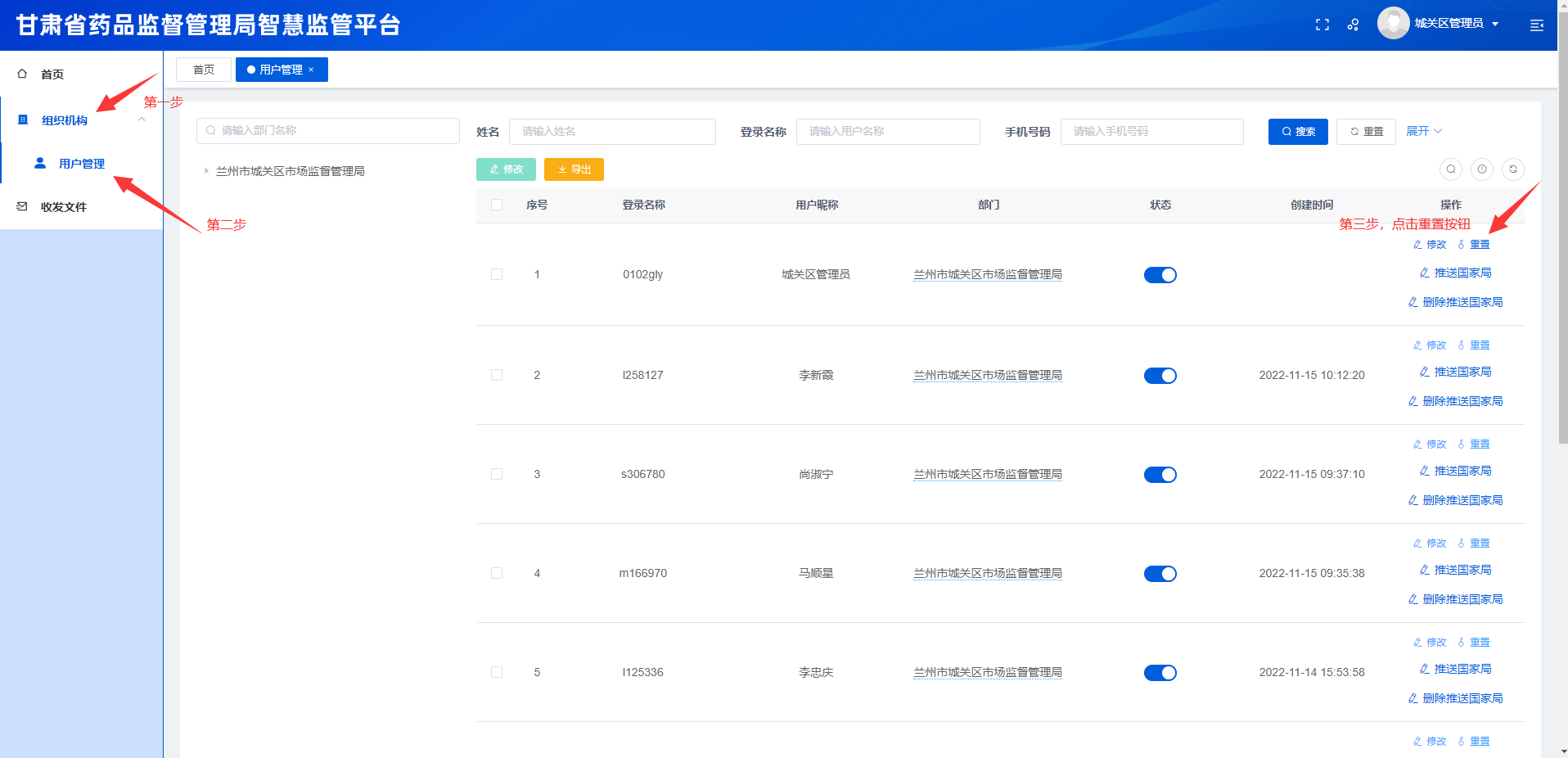Check the checkbox for row m166970
The image size is (1568, 758).
(497, 573)
